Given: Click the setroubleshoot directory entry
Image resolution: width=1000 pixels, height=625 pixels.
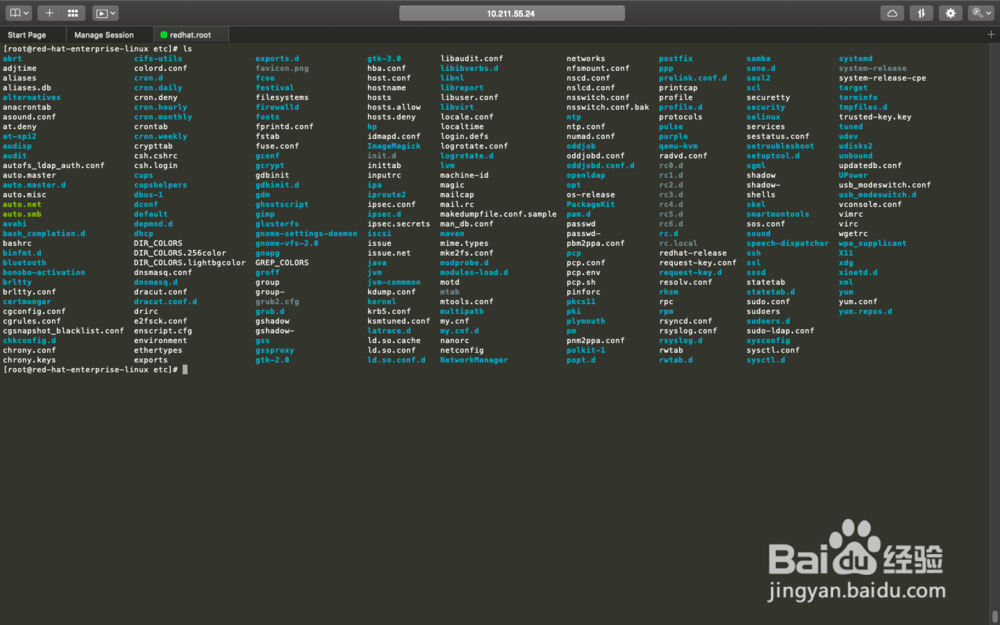Looking at the screenshot, I should [x=781, y=146].
